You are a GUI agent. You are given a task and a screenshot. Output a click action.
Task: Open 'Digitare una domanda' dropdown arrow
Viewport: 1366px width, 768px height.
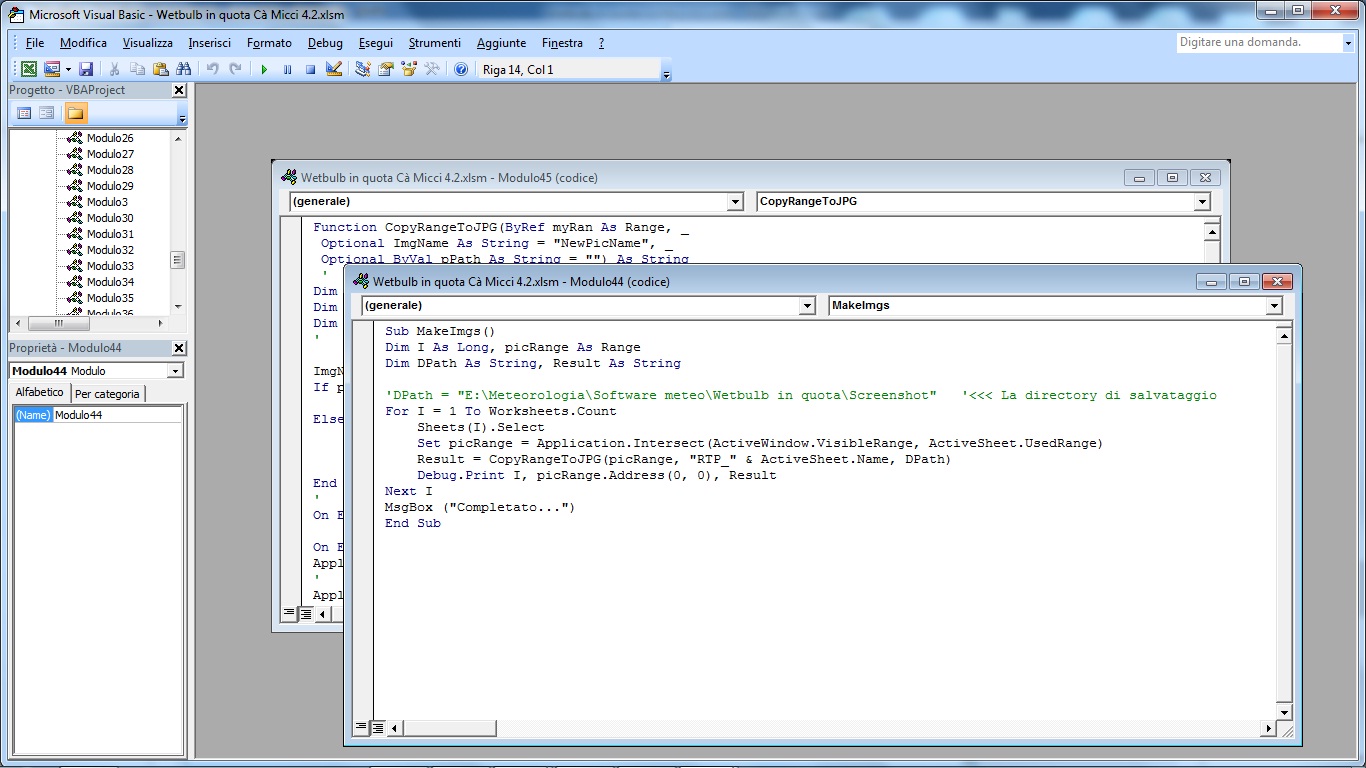tap(1347, 43)
